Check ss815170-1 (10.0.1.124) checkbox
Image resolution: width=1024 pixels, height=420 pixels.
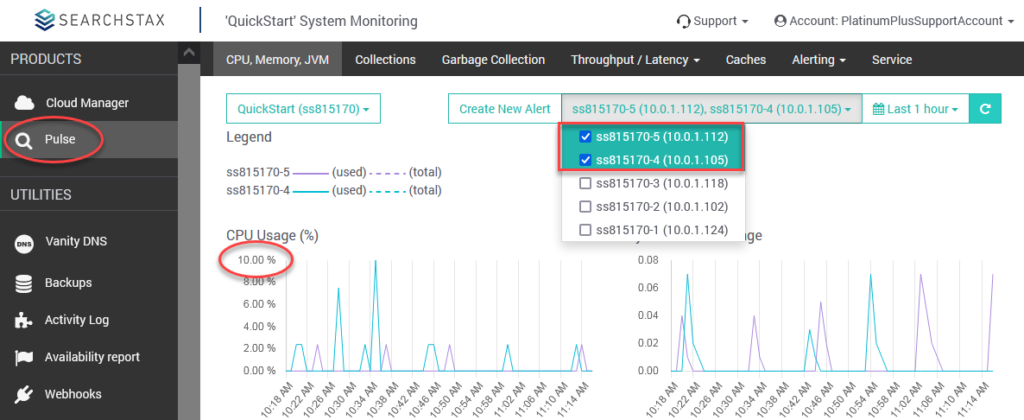point(586,230)
